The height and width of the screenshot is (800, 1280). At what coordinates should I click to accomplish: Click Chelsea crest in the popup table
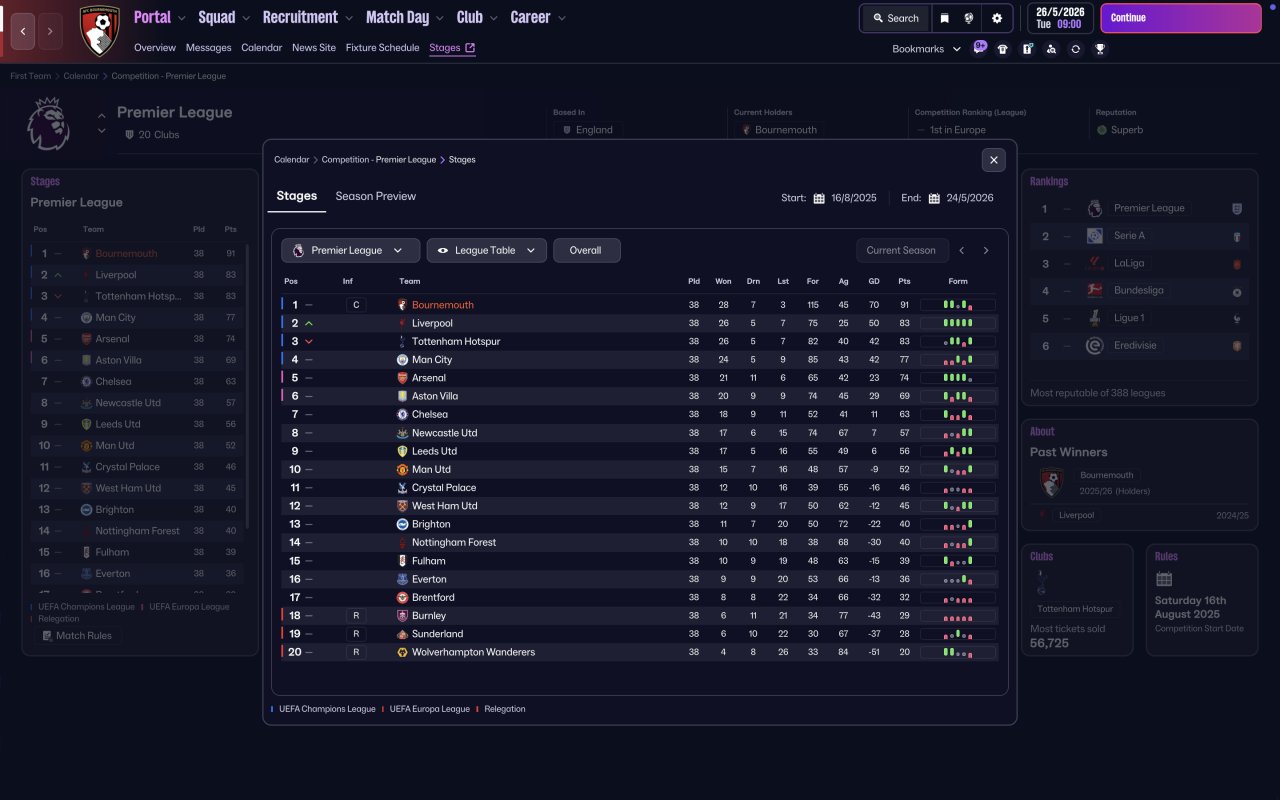coord(402,414)
